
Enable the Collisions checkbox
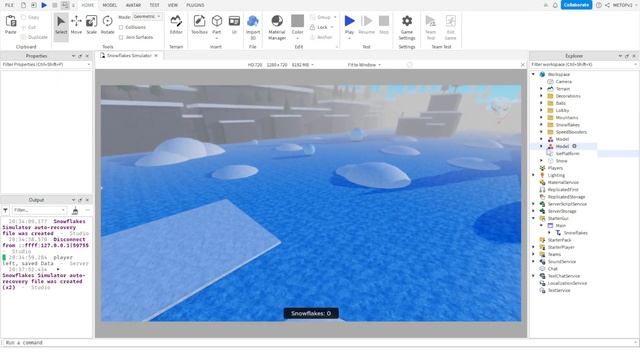click(121, 27)
